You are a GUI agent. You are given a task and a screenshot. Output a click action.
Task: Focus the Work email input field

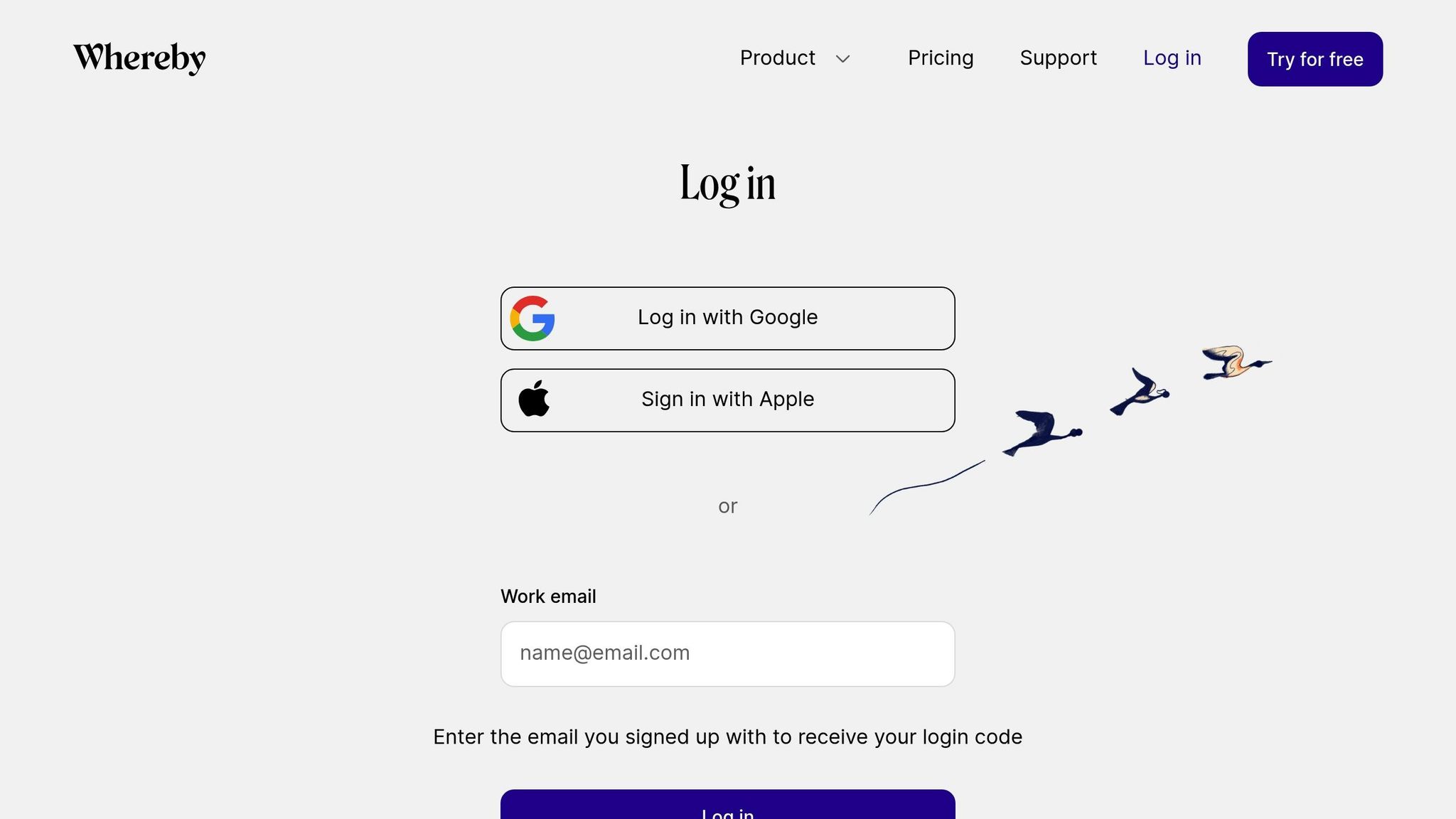[727, 654]
